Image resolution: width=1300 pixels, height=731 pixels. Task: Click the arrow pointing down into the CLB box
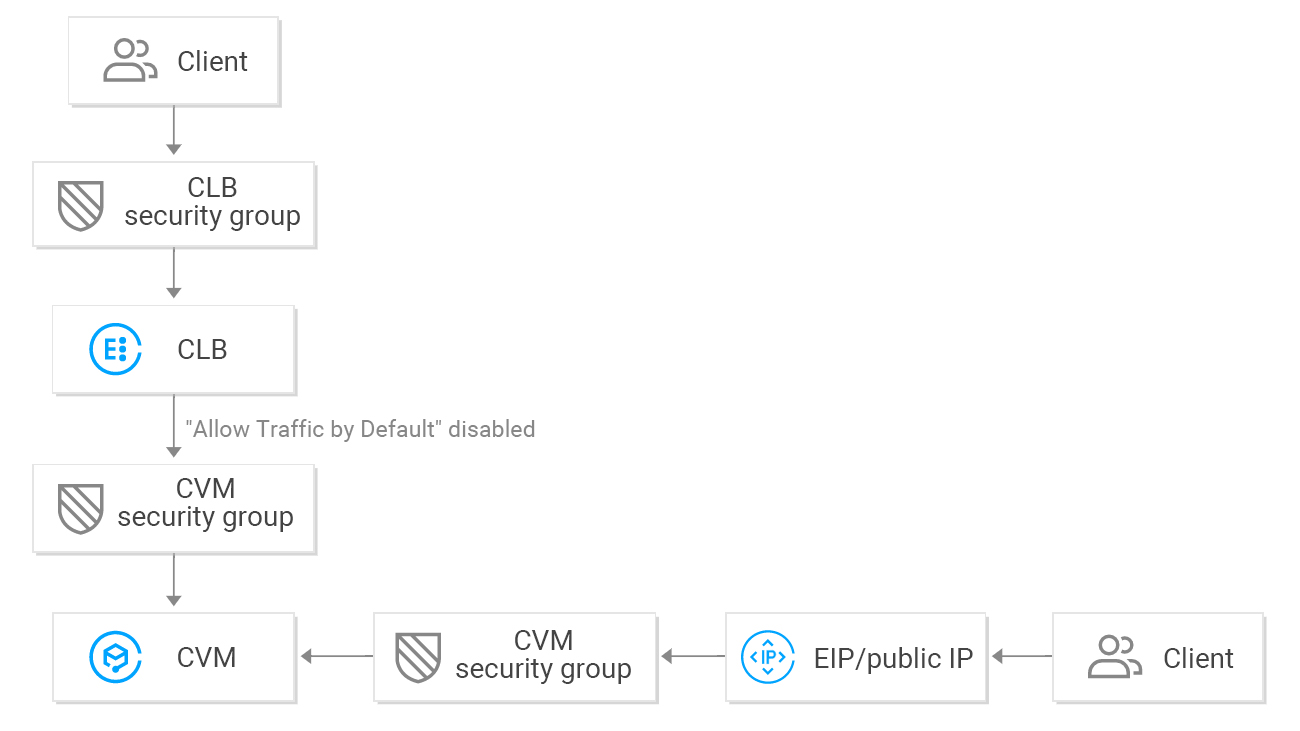pos(174,273)
